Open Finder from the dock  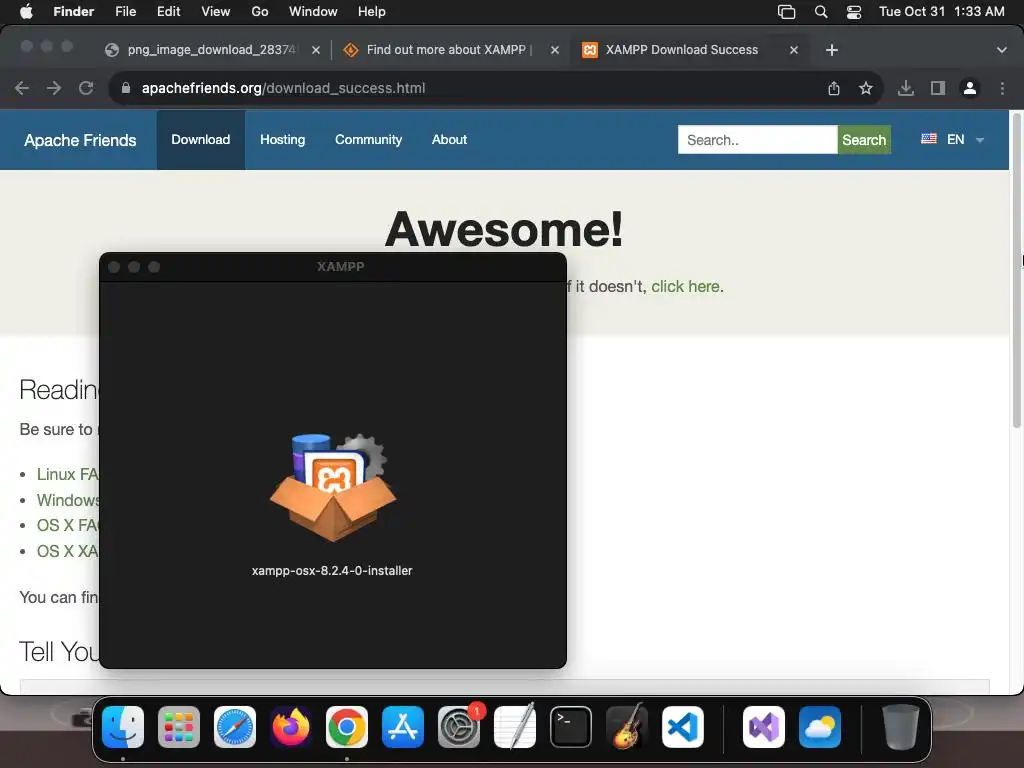click(123, 727)
